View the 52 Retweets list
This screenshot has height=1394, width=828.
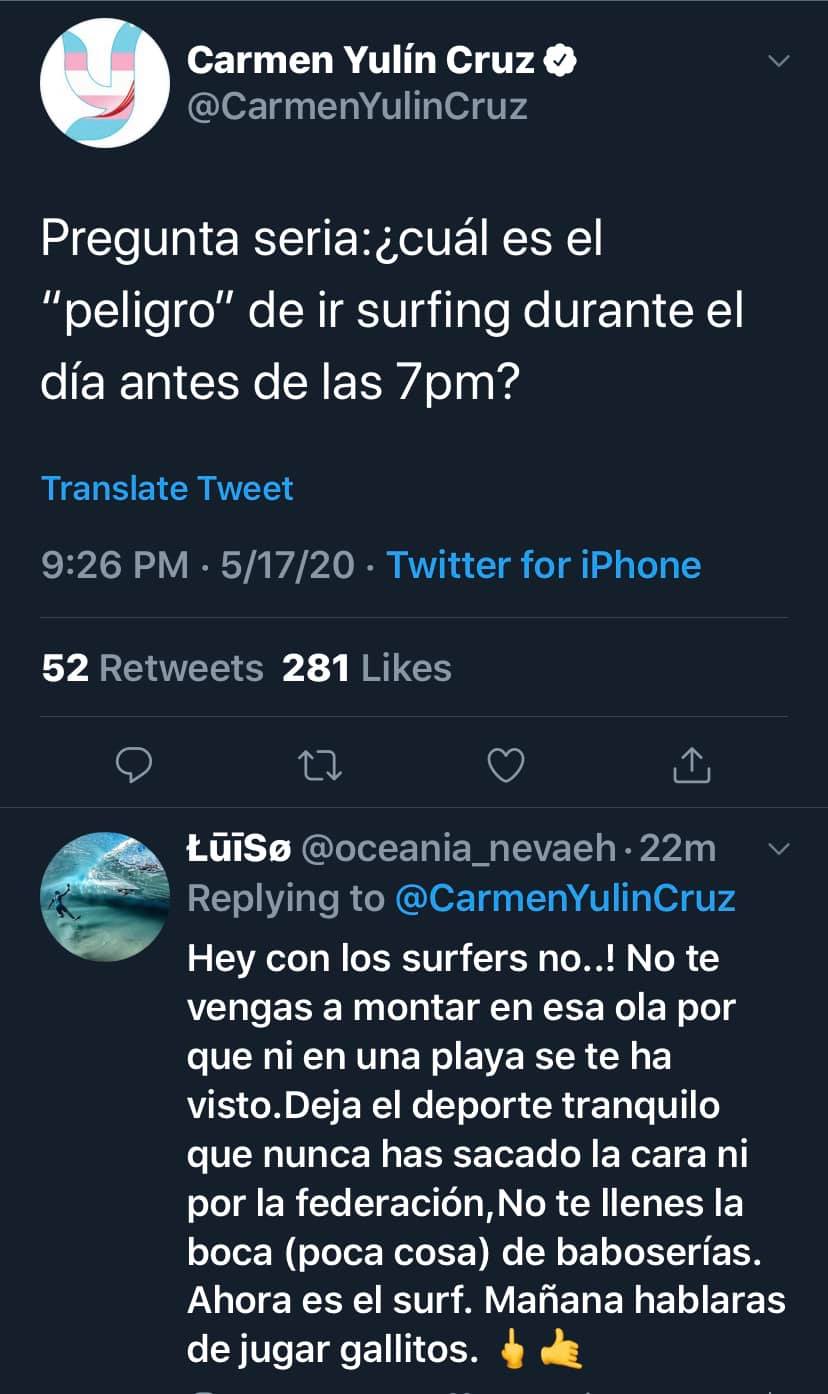pyautogui.click(x=152, y=668)
